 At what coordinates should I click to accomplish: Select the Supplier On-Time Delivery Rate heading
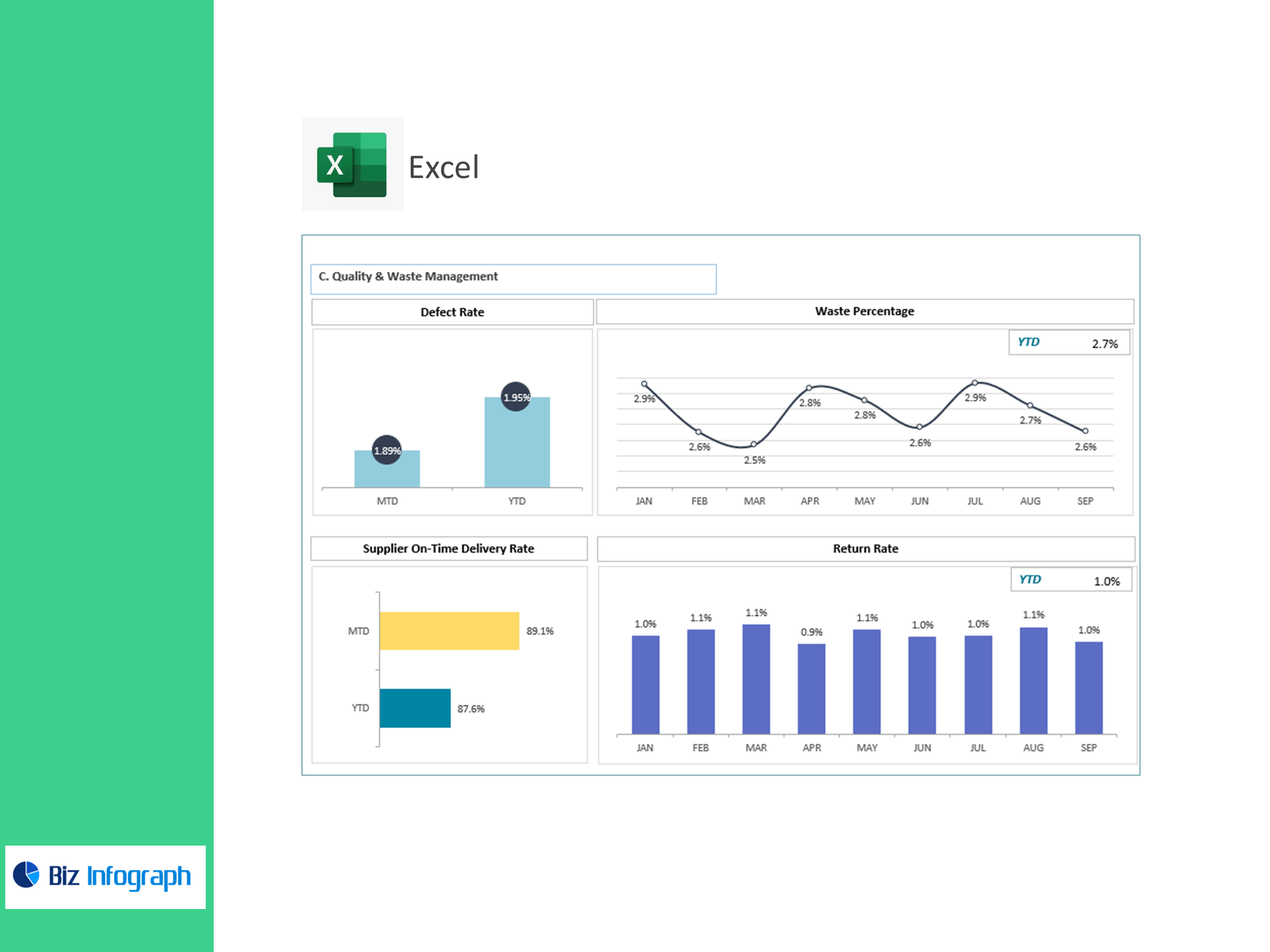(x=448, y=549)
